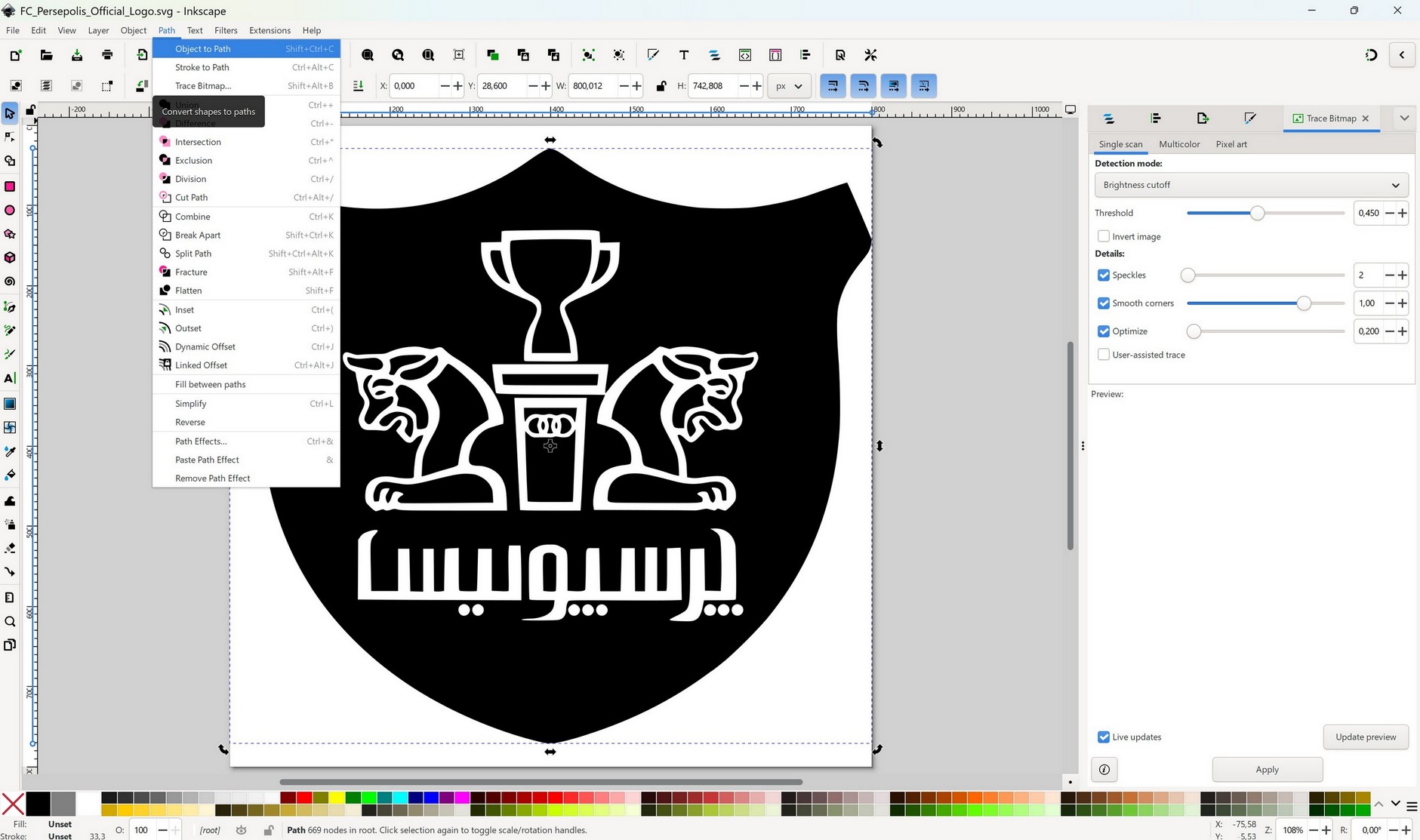Click Break Apart in Path menu
Image resolution: width=1420 pixels, height=840 pixels.
[x=246, y=235]
